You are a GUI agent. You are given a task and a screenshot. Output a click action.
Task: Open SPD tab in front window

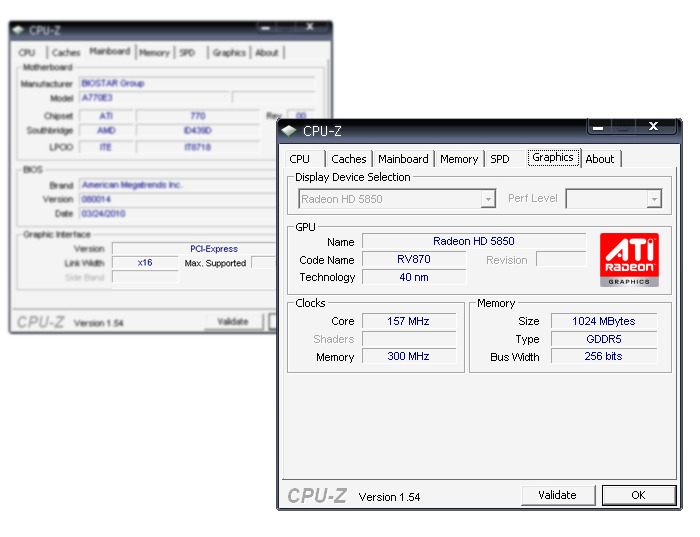click(500, 159)
